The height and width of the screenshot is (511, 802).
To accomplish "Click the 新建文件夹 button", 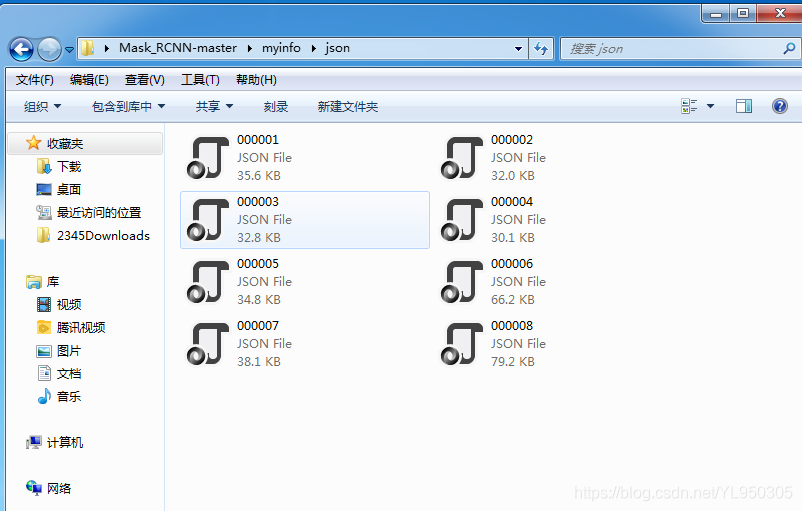I will (348, 106).
